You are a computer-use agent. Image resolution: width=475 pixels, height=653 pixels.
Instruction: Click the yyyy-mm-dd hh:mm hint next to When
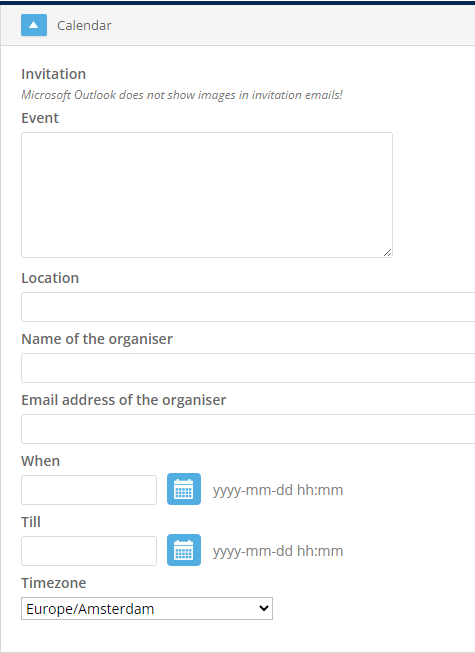coord(278,490)
